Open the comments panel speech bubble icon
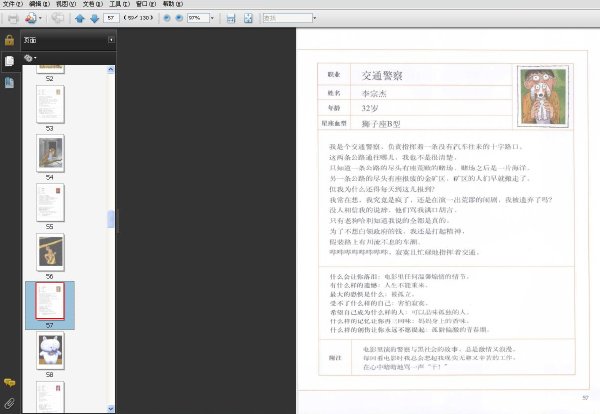 (10, 382)
